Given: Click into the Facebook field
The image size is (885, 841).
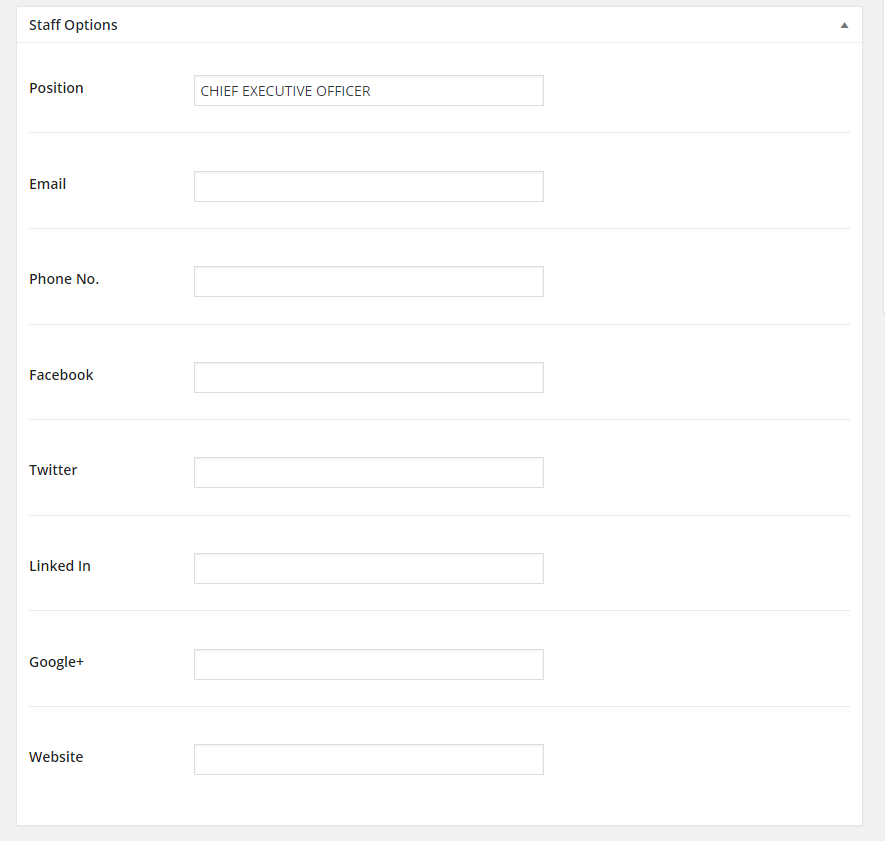Looking at the screenshot, I should pyautogui.click(x=368, y=377).
